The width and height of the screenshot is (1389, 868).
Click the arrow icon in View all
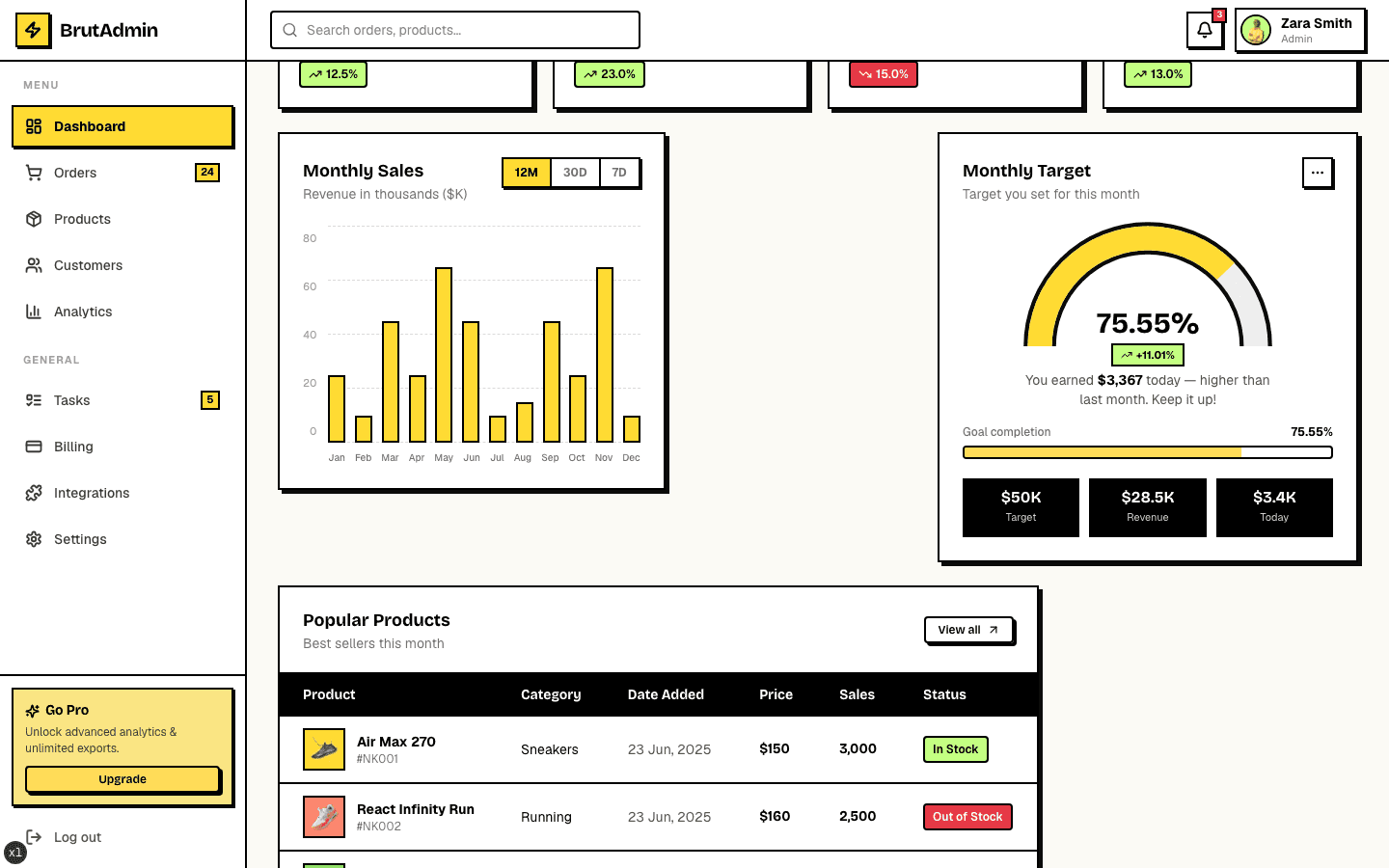click(x=994, y=630)
